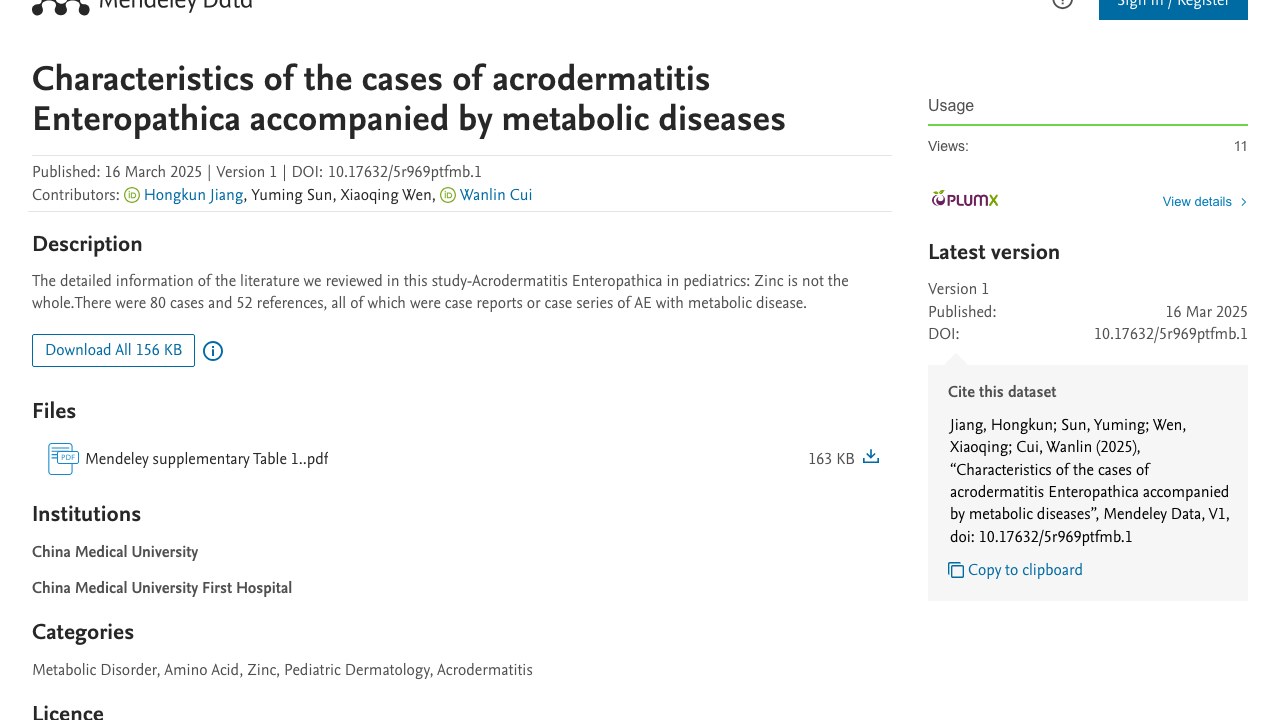Open the help question mark icon
The width and height of the screenshot is (1280, 720).
pos(1062,3)
